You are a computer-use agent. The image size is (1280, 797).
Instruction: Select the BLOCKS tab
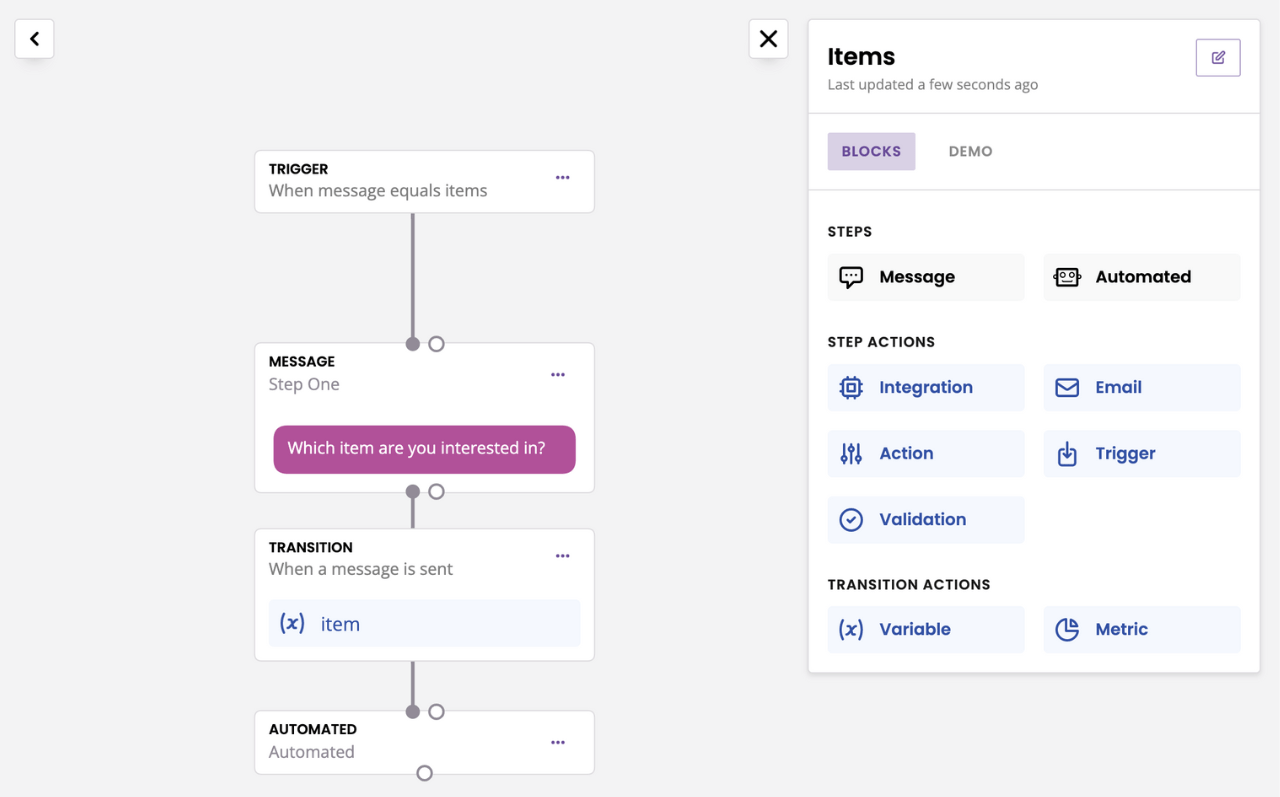click(870, 151)
